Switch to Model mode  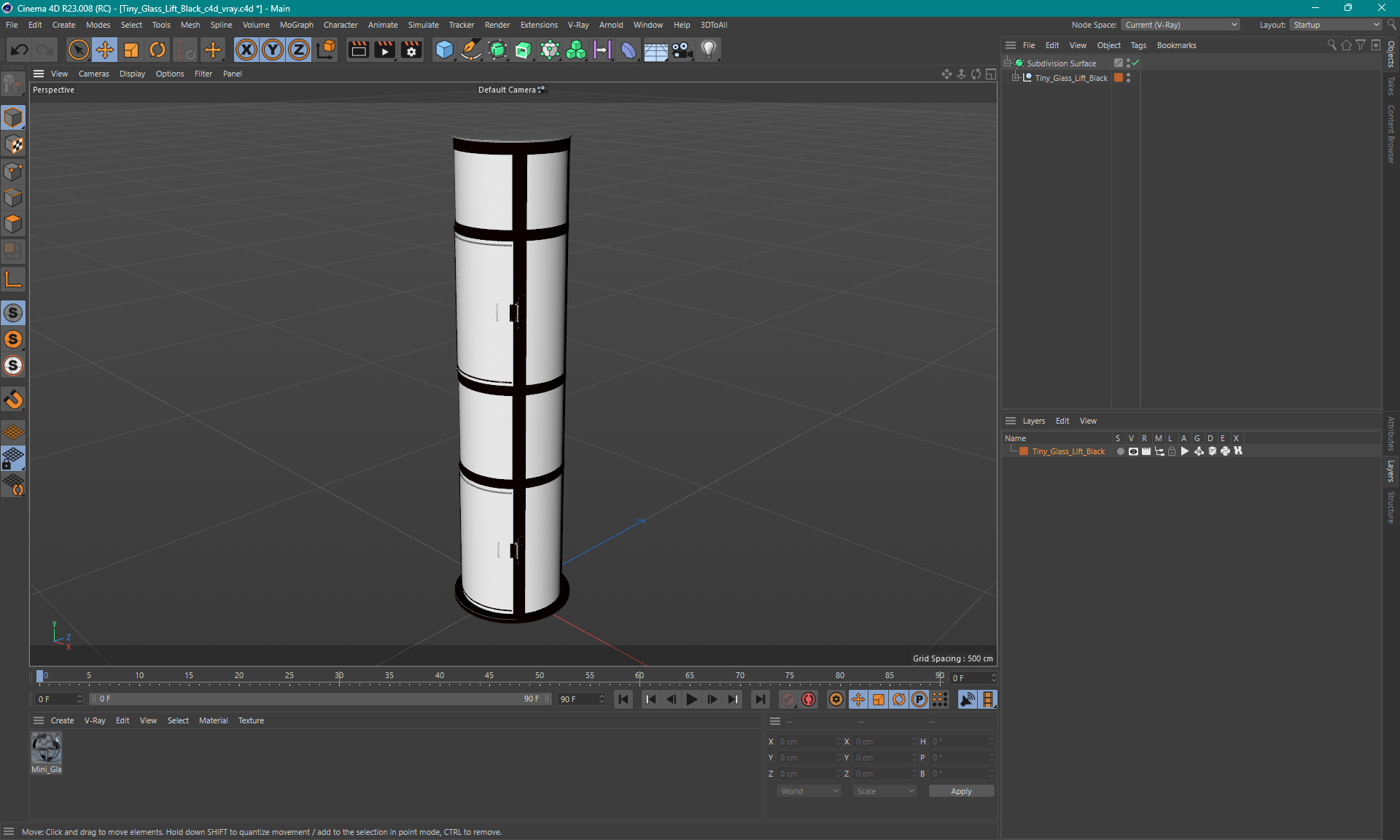[x=13, y=117]
